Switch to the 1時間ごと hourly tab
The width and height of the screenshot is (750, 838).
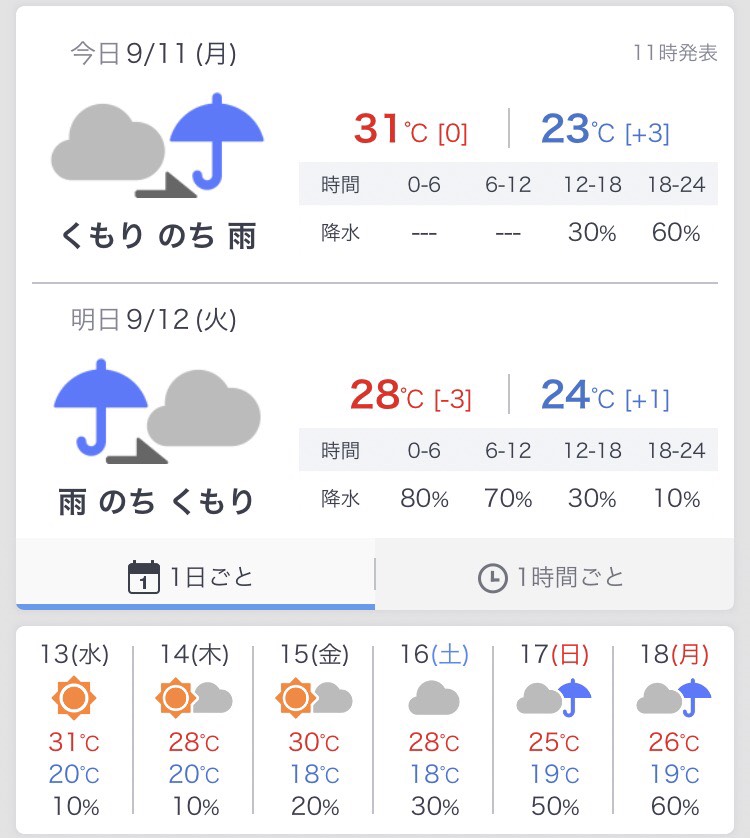point(553,577)
